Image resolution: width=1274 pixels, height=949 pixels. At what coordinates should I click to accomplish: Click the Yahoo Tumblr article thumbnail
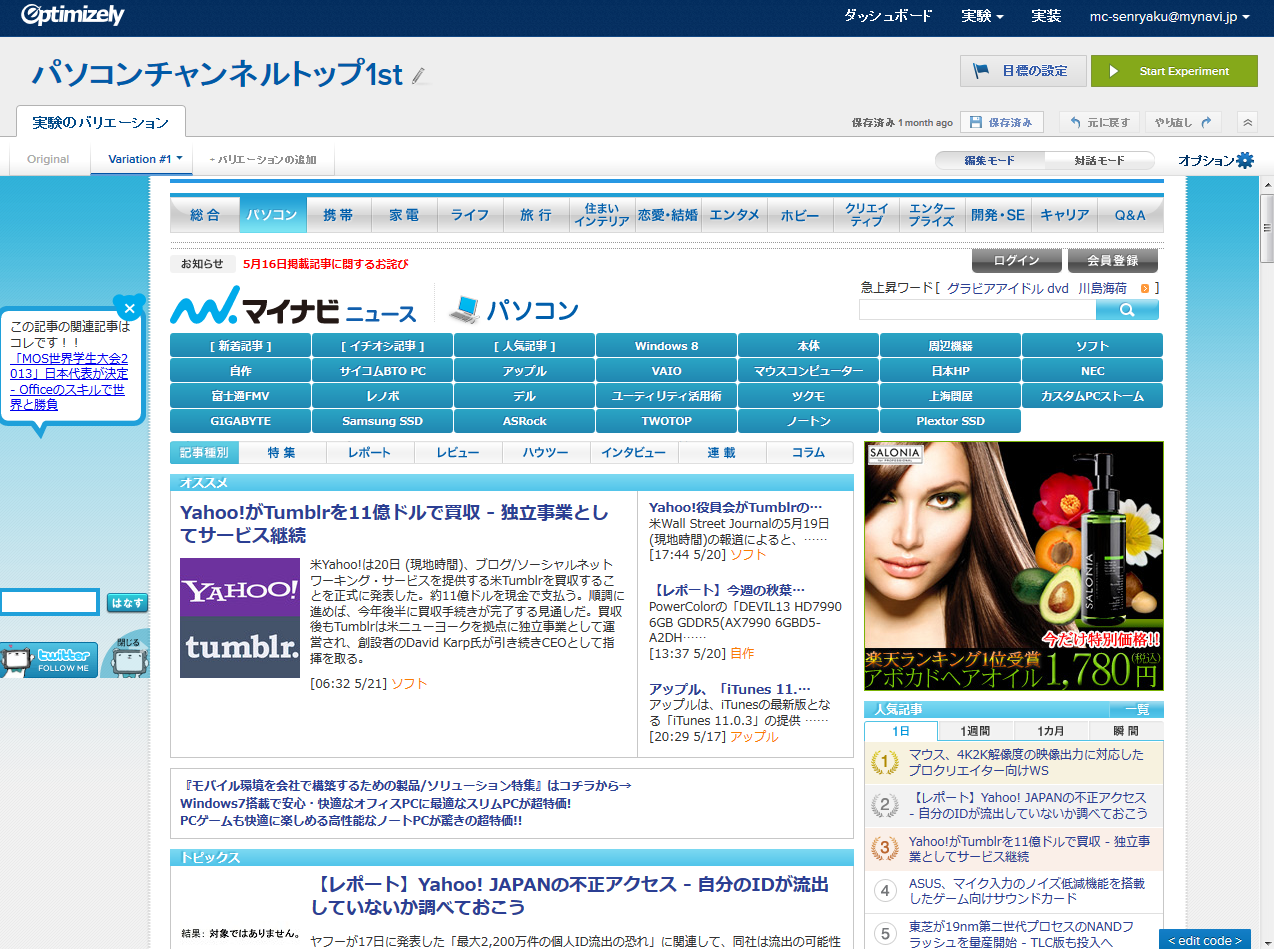pyautogui.click(x=240, y=618)
